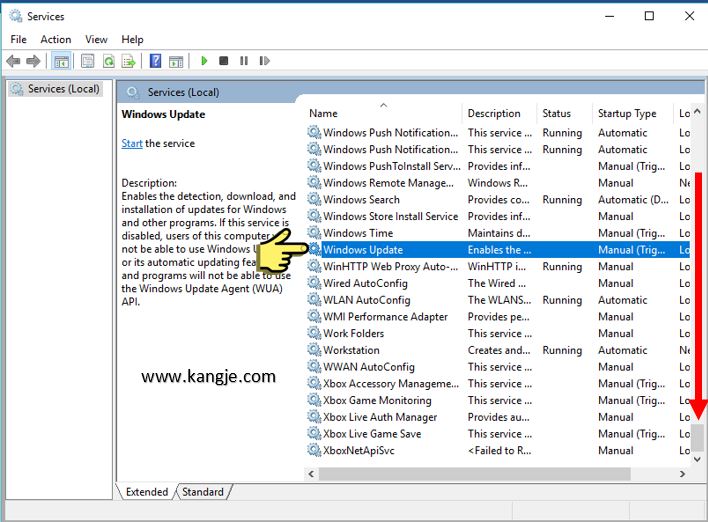This screenshot has width=708, height=522.
Task: Click the horizontal scrollbar left arrow
Action: click(311, 474)
